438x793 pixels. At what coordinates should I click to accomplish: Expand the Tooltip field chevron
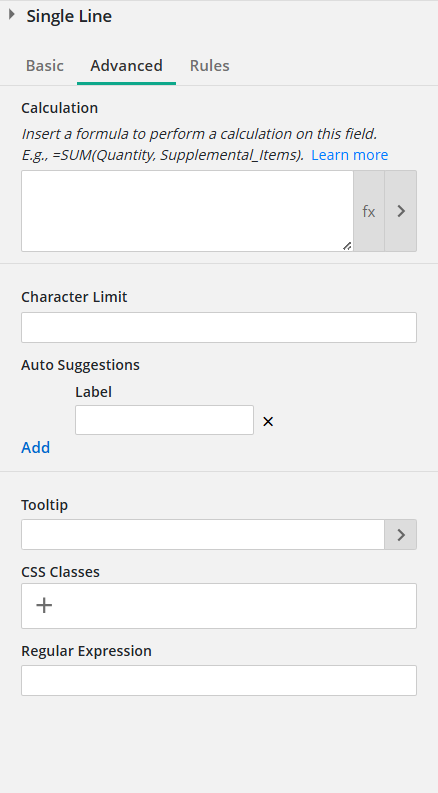401,534
